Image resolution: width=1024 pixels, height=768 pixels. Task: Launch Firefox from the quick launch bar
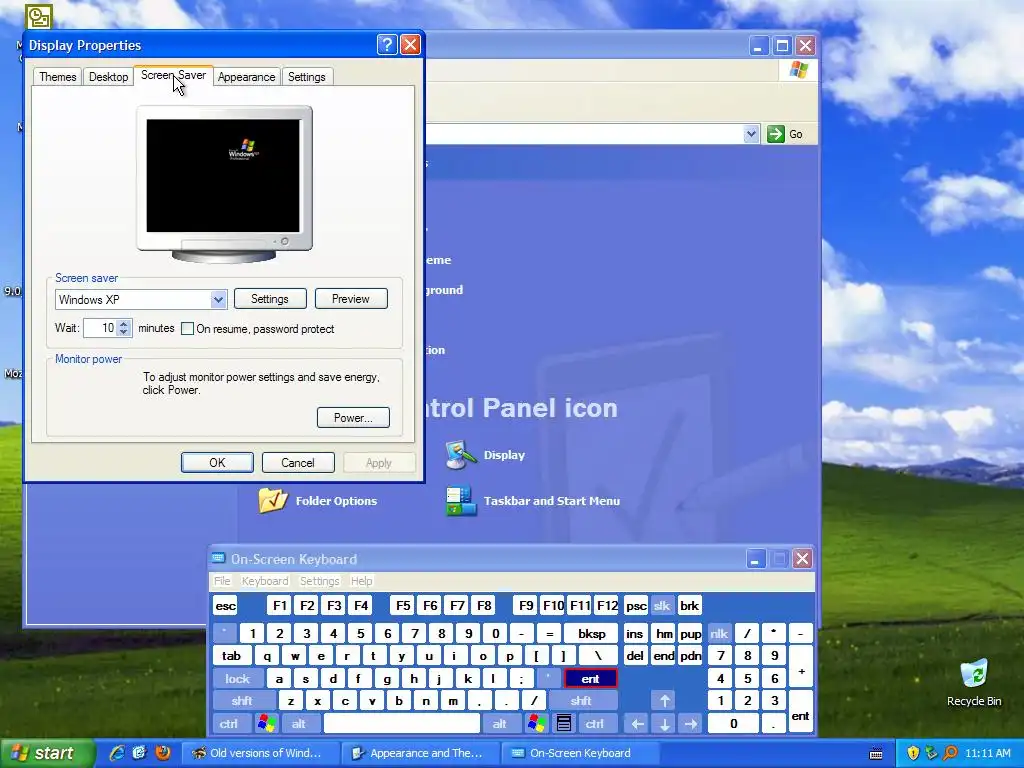click(163, 753)
